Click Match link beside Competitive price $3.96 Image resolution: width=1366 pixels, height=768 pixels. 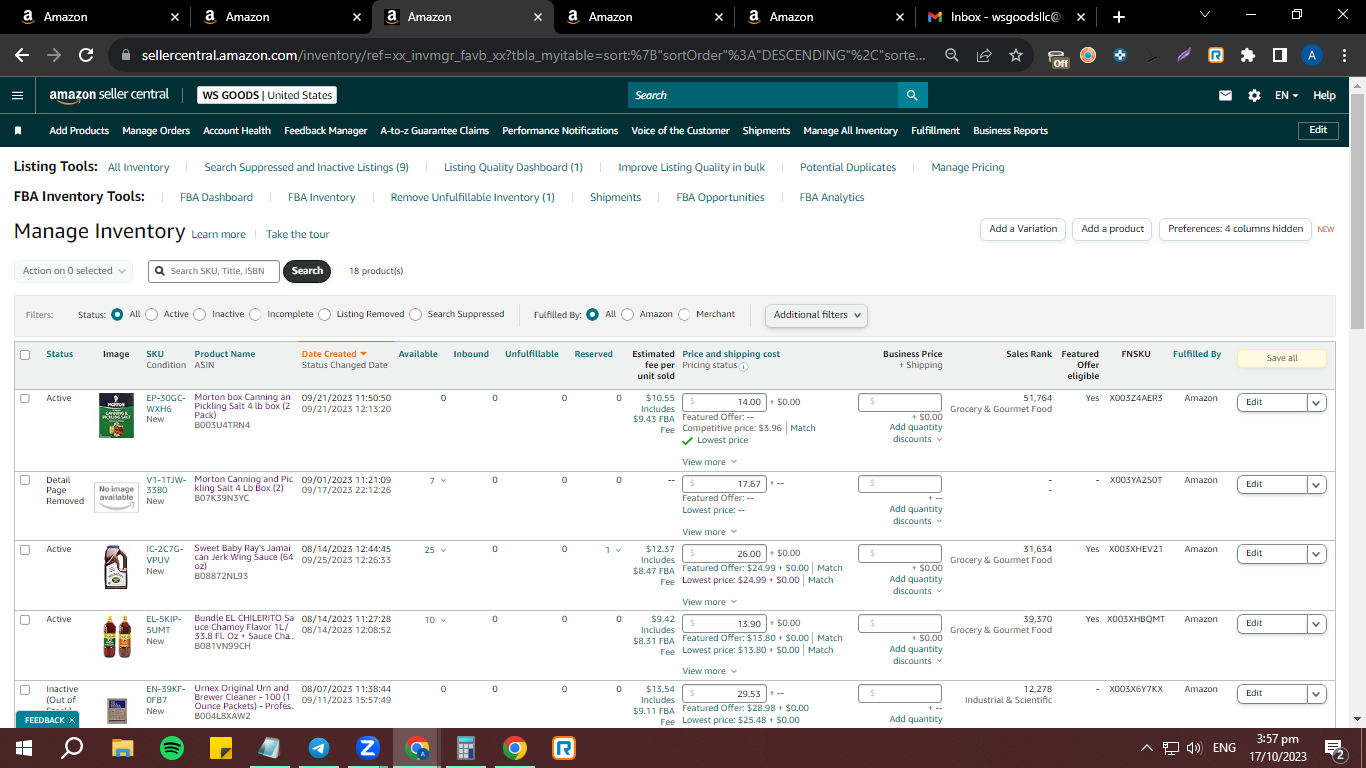coord(803,428)
